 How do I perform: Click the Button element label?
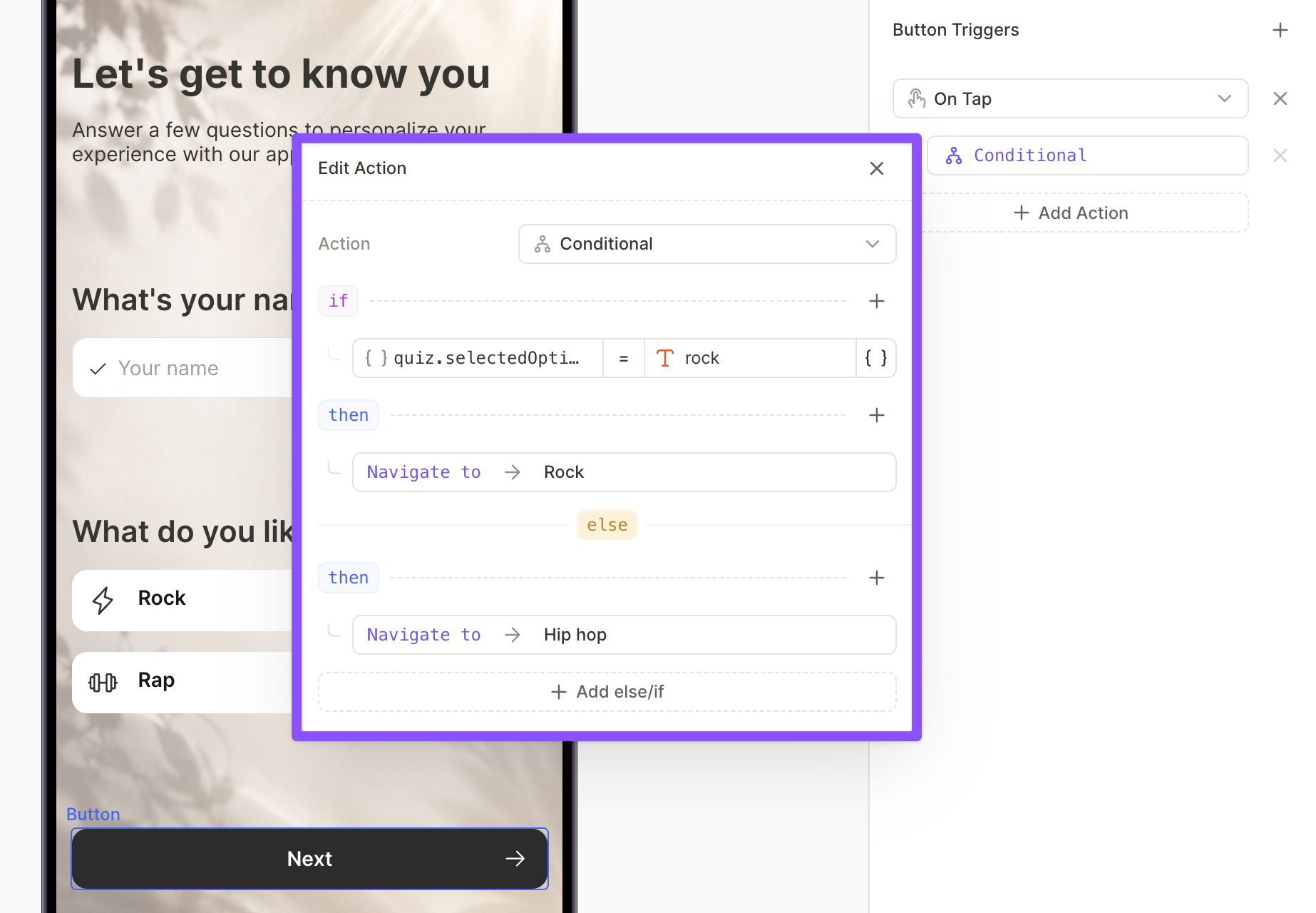pos(93,815)
